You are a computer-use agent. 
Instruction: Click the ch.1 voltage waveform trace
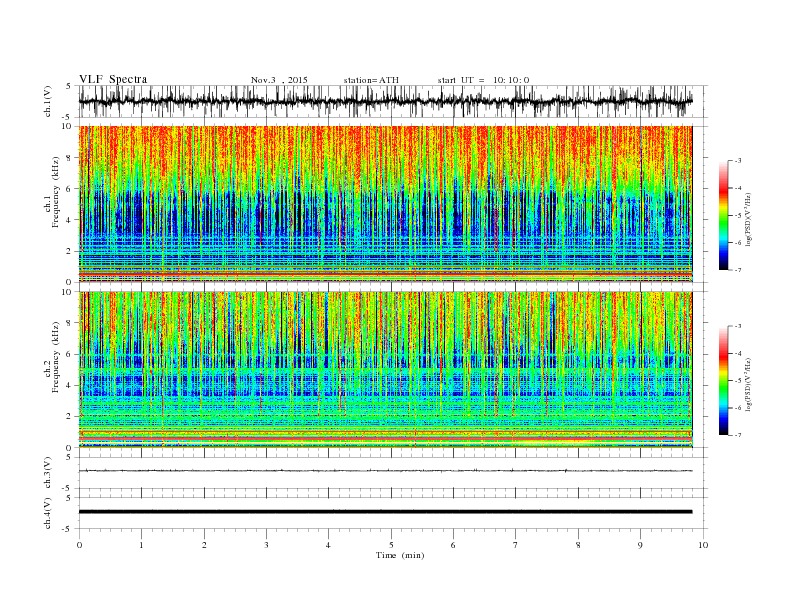(385, 101)
